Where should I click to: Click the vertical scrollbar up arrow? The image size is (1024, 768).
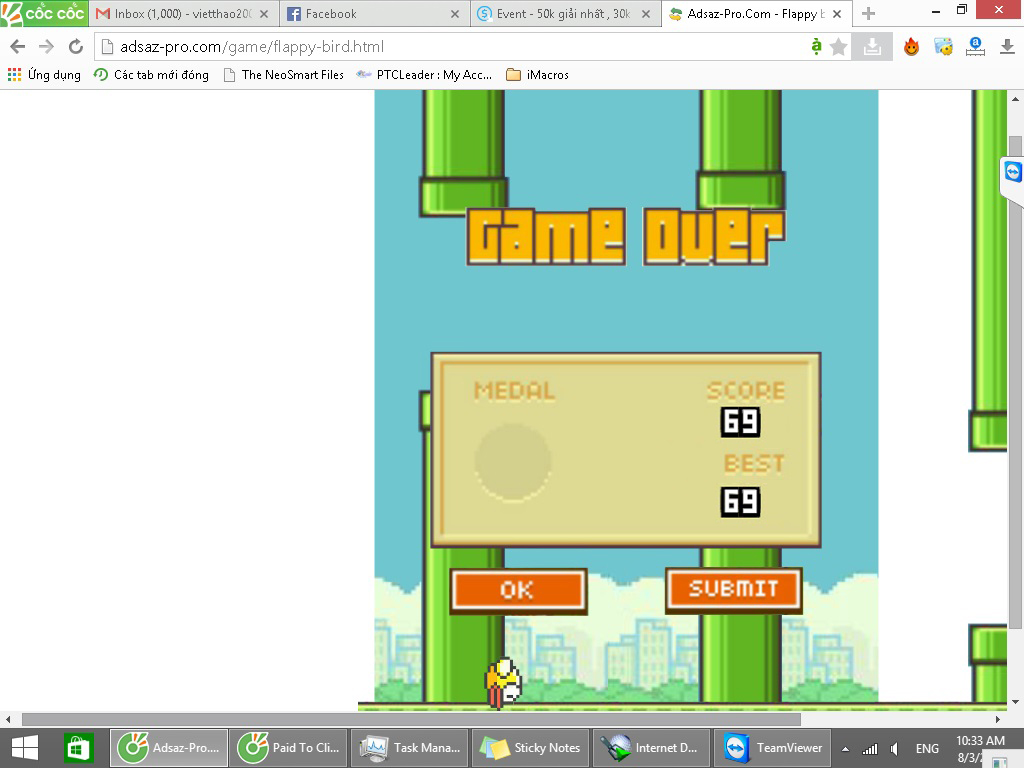[1015, 99]
